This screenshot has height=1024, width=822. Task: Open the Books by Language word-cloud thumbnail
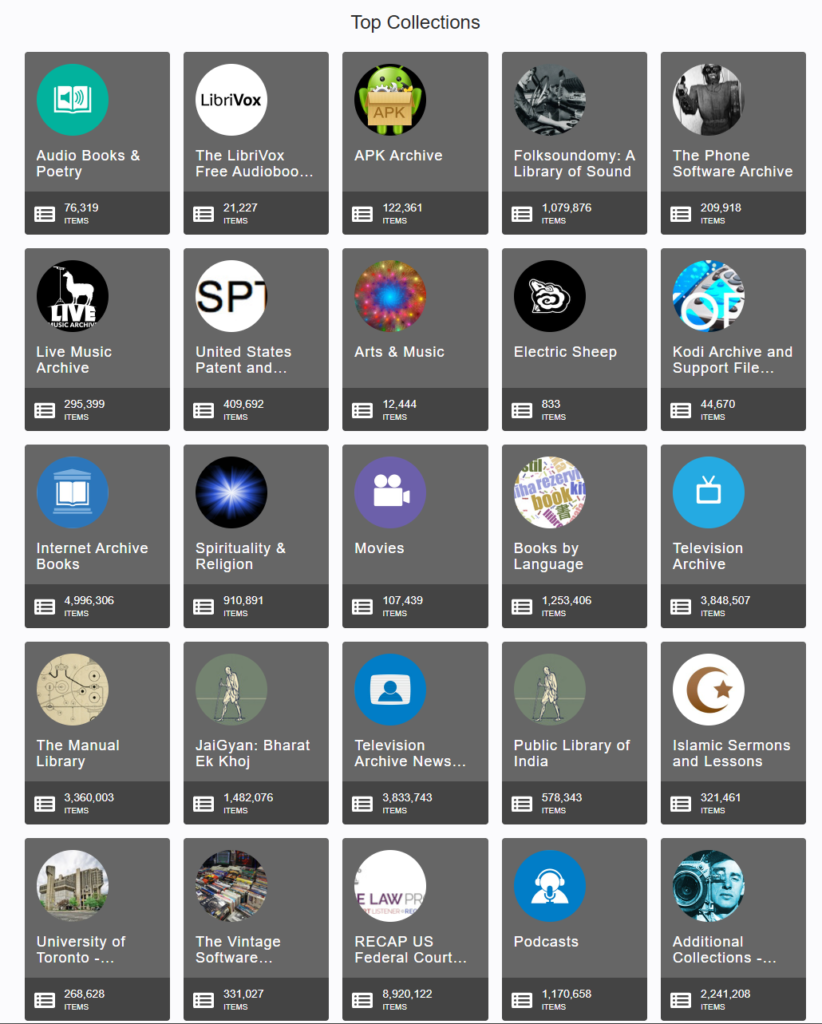[x=550, y=492]
